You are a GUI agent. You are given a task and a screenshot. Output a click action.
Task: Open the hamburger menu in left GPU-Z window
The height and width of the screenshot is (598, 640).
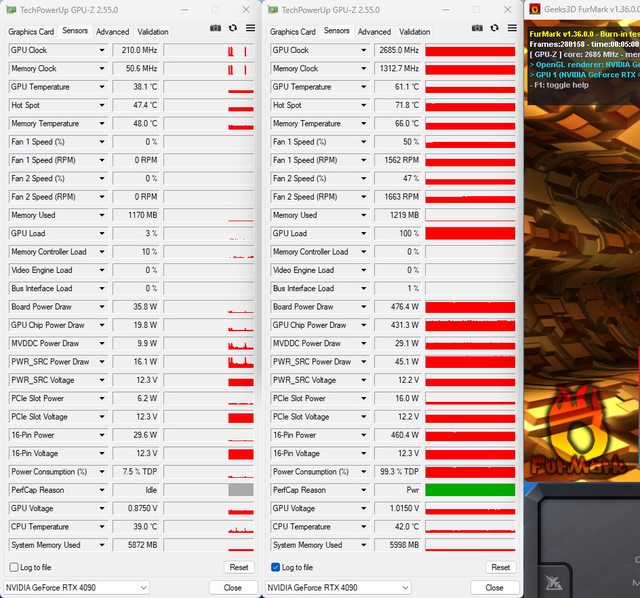pos(248,29)
